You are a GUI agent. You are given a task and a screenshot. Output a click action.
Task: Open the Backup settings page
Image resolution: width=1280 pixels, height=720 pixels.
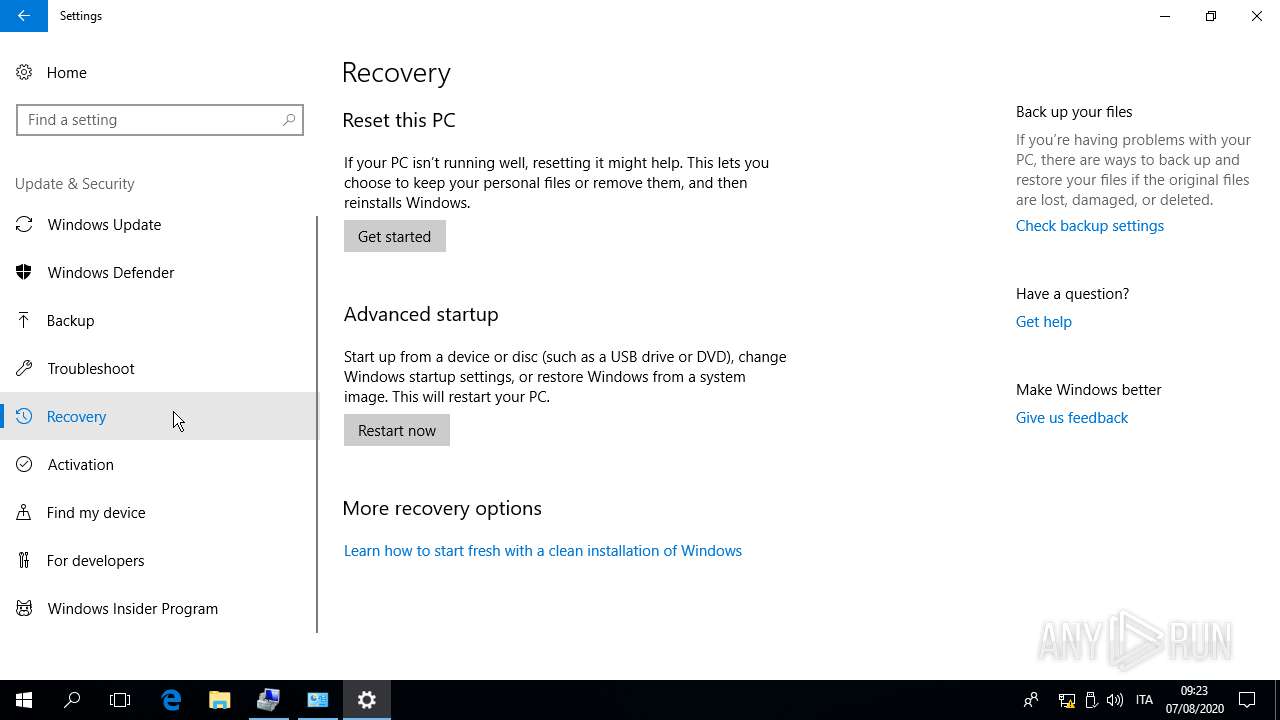158,320
